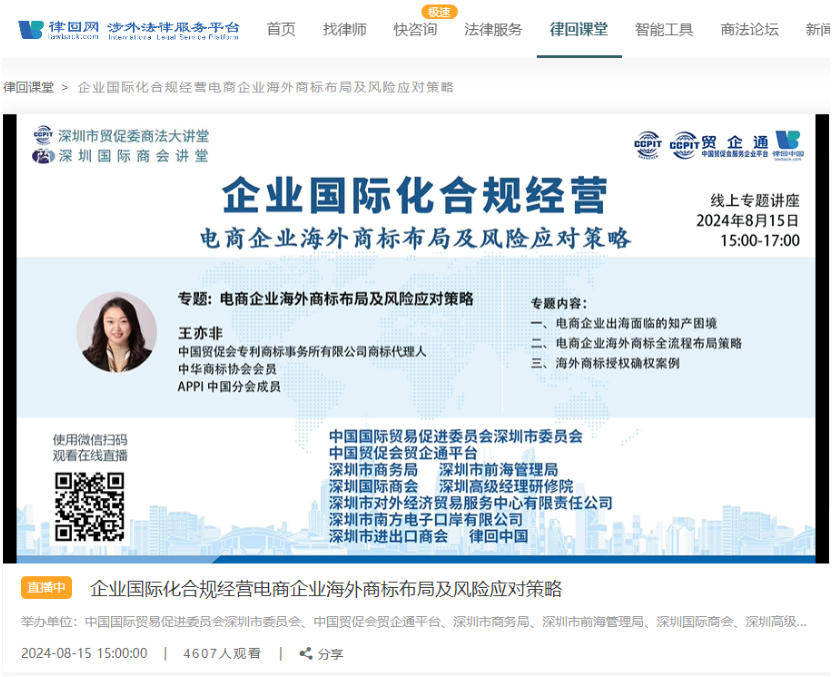Click the date 2024-08-15 15:00:00
This screenshot has width=840, height=677.
84,653
